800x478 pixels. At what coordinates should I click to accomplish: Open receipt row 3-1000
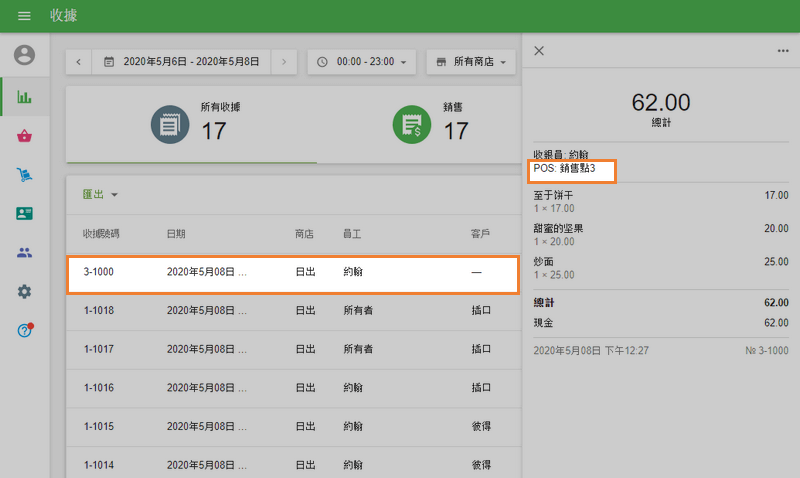(x=292, y=272)
